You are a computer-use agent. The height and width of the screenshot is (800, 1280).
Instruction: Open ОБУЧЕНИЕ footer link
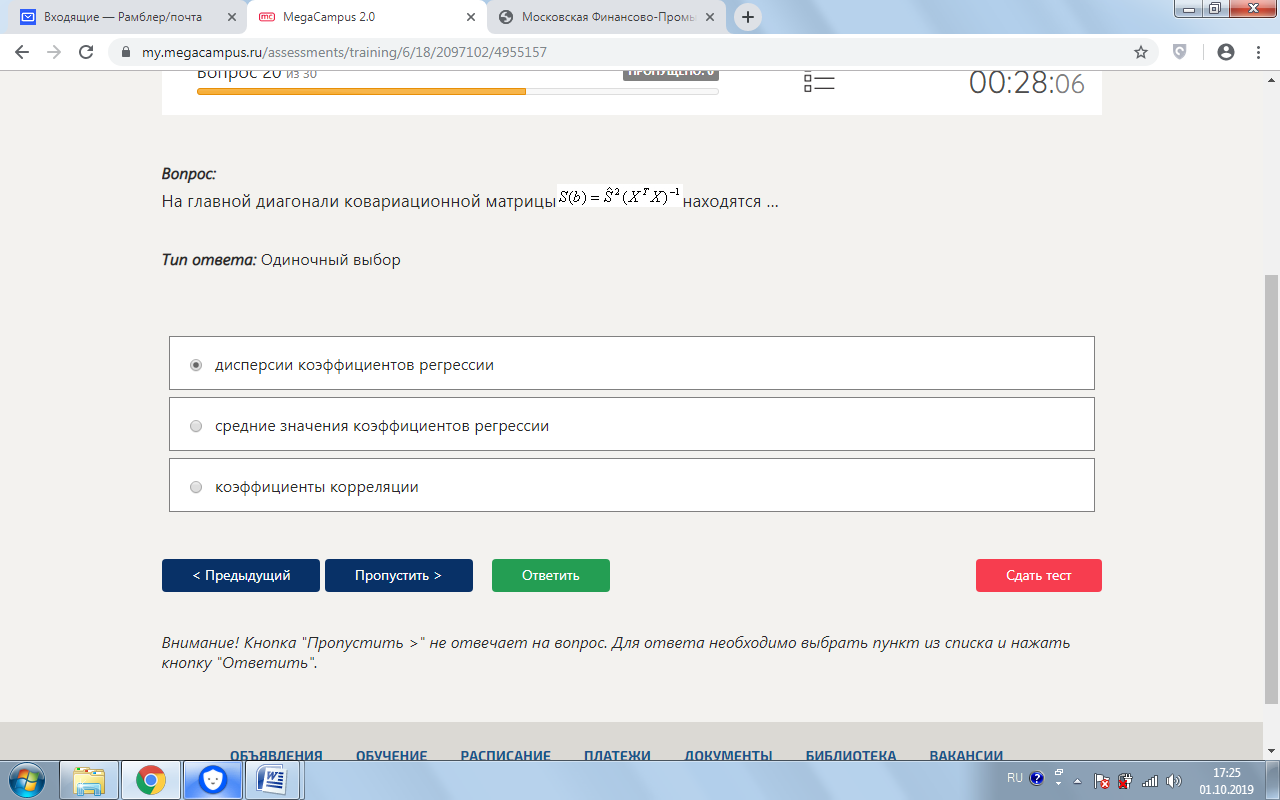point(392,756)
